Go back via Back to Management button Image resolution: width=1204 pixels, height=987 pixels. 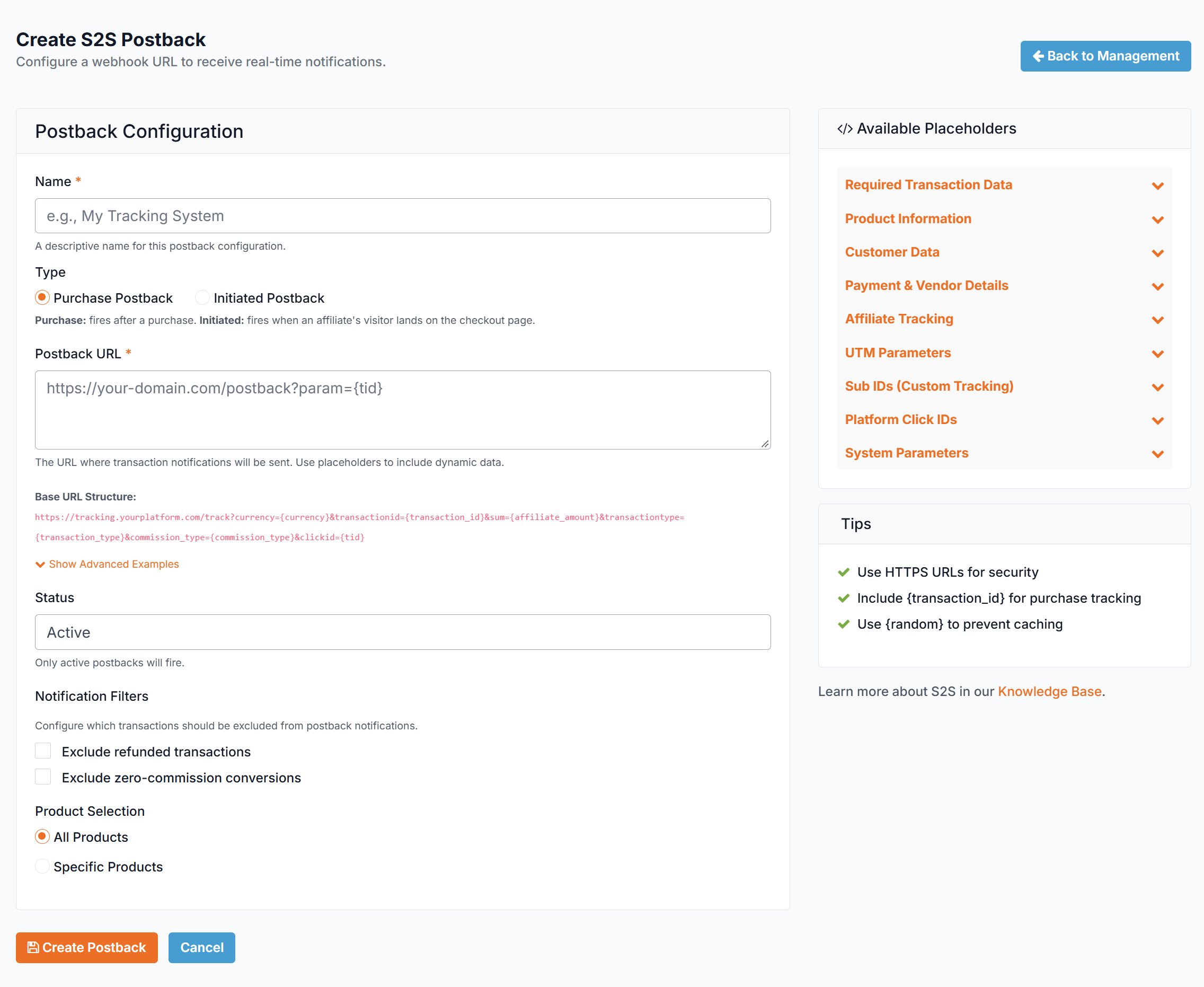pyautogui.click(x=1105, y=56)
